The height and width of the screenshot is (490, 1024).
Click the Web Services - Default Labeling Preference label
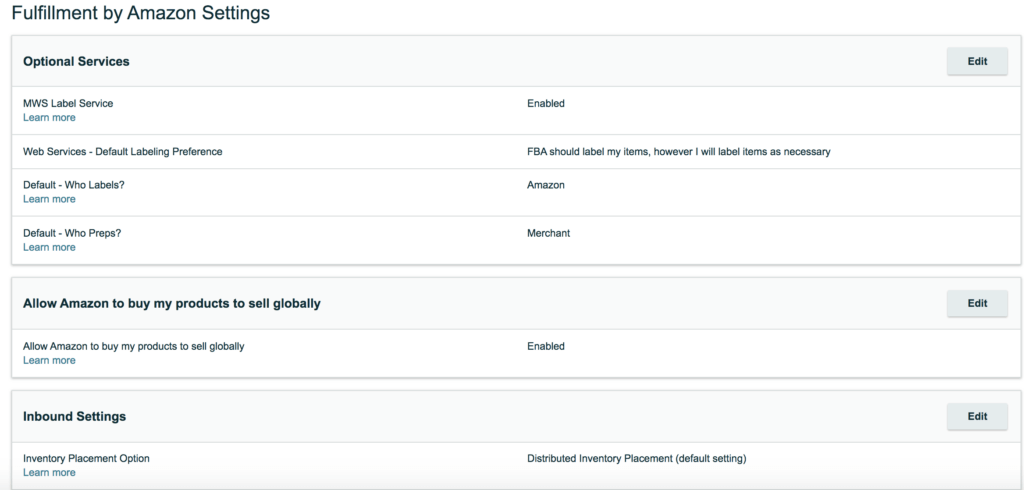[123, 152]
